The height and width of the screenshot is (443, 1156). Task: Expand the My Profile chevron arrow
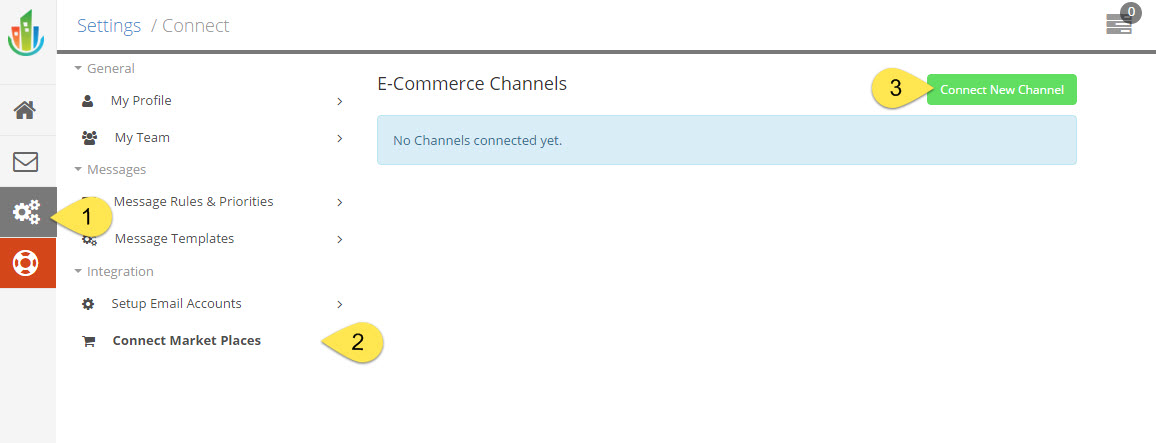tap(340, 101)
